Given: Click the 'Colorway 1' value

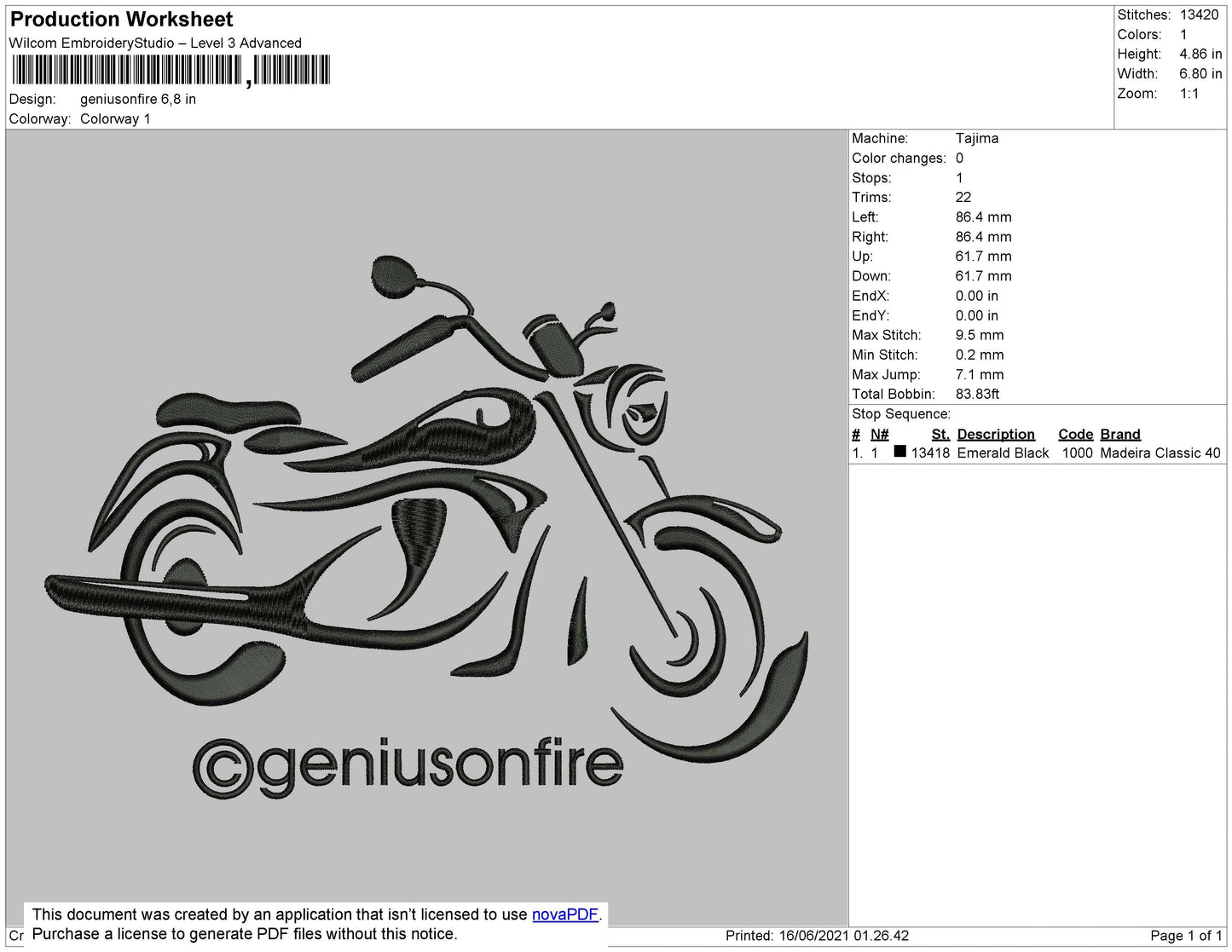Looking at the screenshot, I should click(x=115, y=118).
